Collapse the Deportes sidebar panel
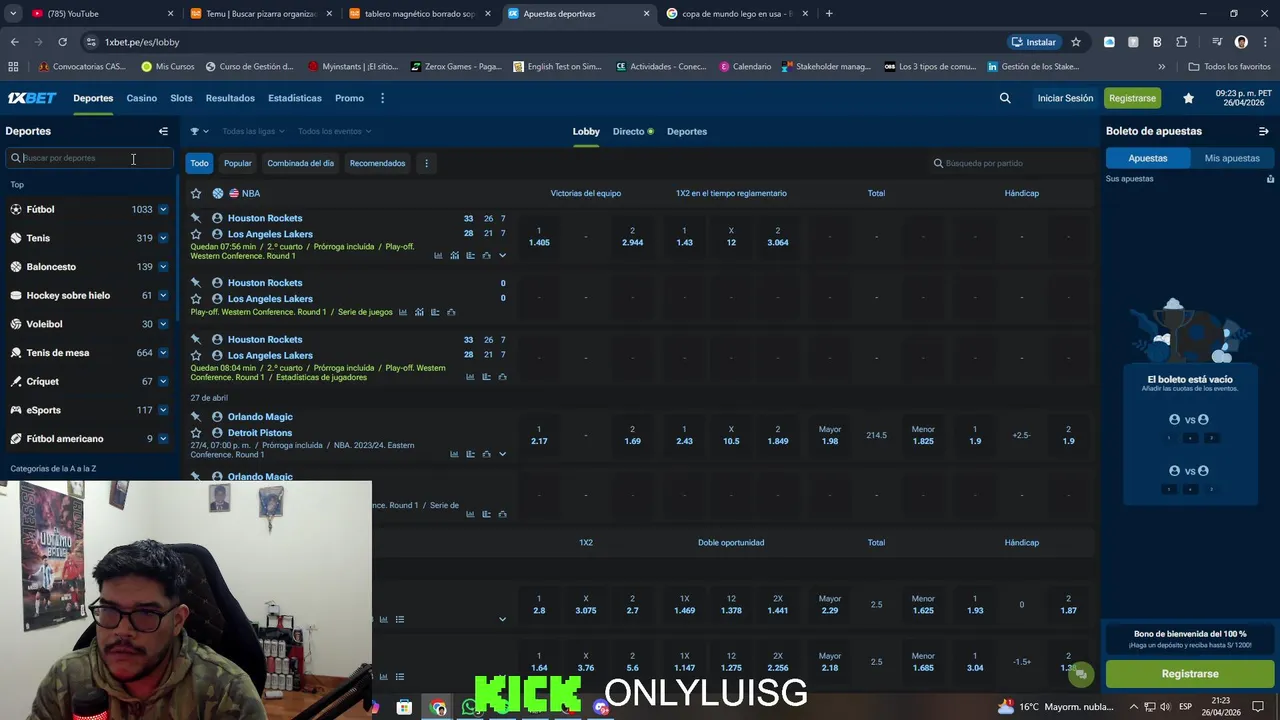The height and width of the screenshot is (720, 1280). pyautogui.click(x=163, y=131)
